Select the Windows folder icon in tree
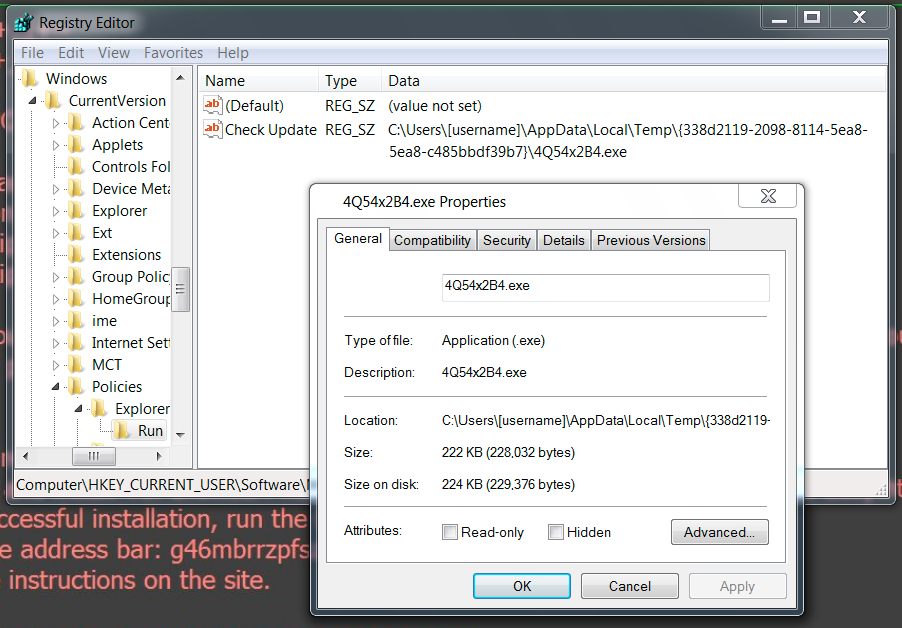This screenshot has width=902, height=628. [x=30, y=78]
